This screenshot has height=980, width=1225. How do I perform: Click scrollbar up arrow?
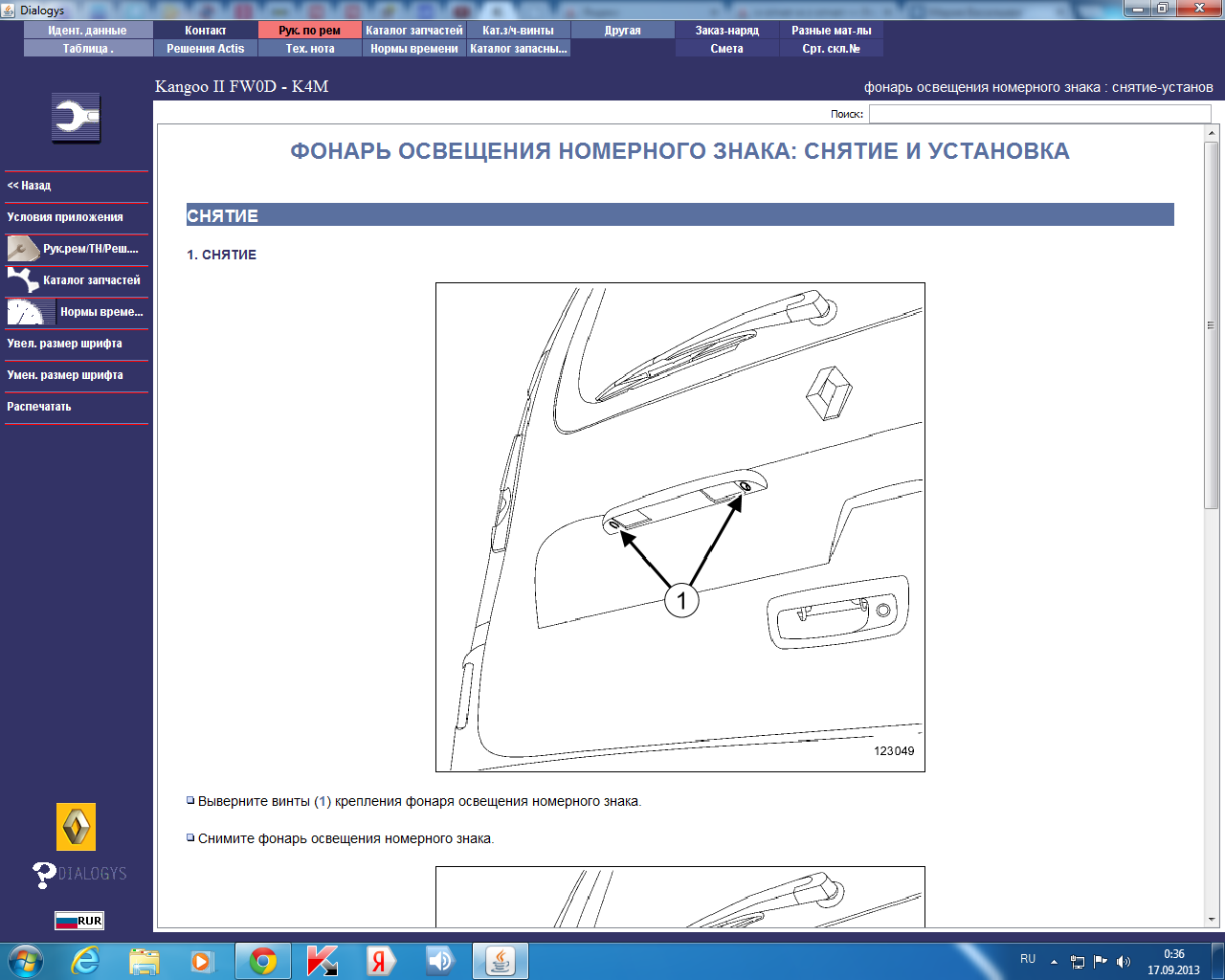pos(1211,133)
